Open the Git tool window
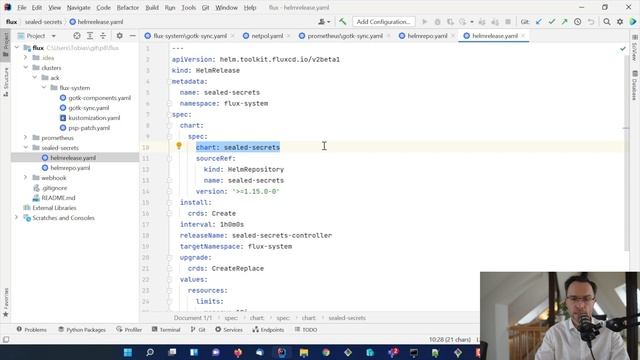Image resolution: width=640 pixels, height=360 pixels. (198, 329)
